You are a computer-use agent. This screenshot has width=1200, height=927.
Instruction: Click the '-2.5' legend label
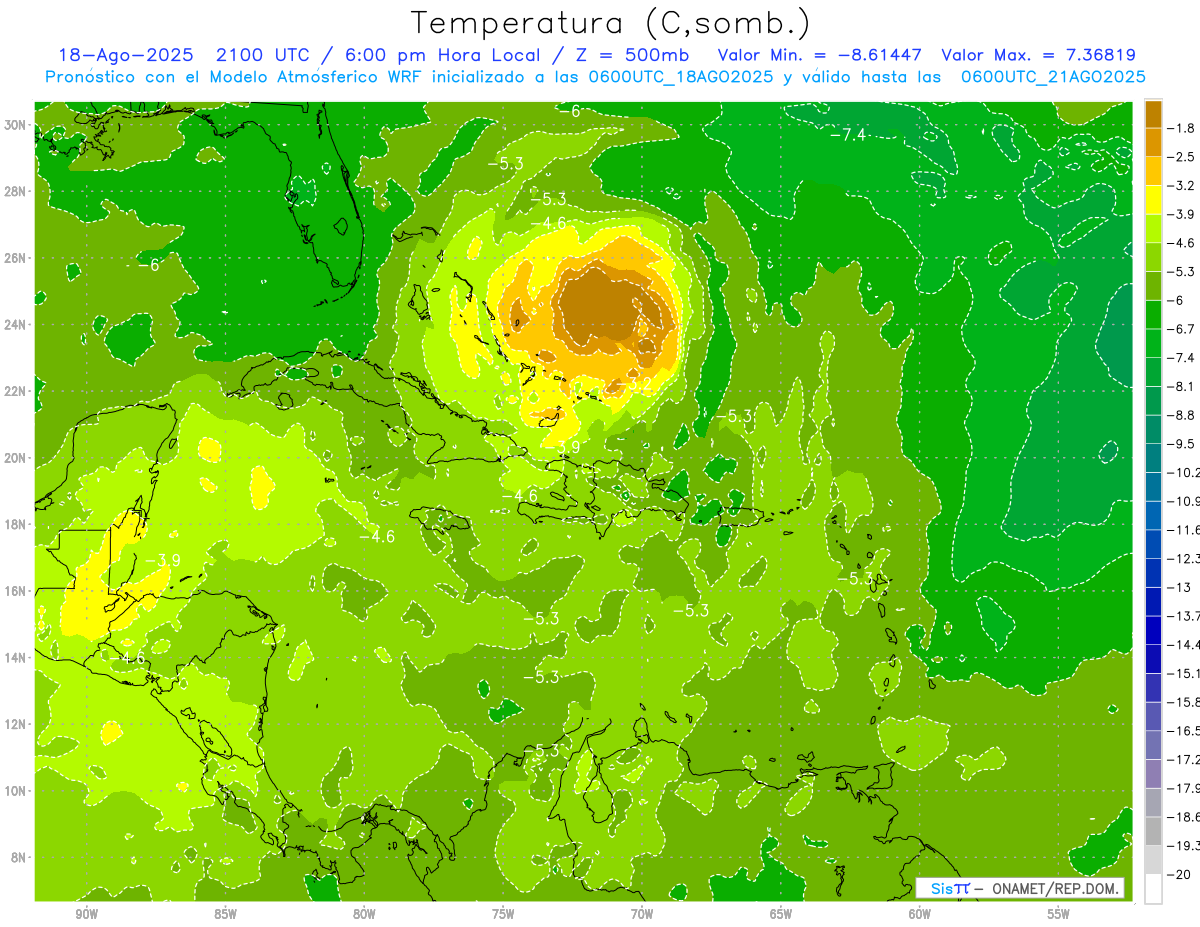1182,157
